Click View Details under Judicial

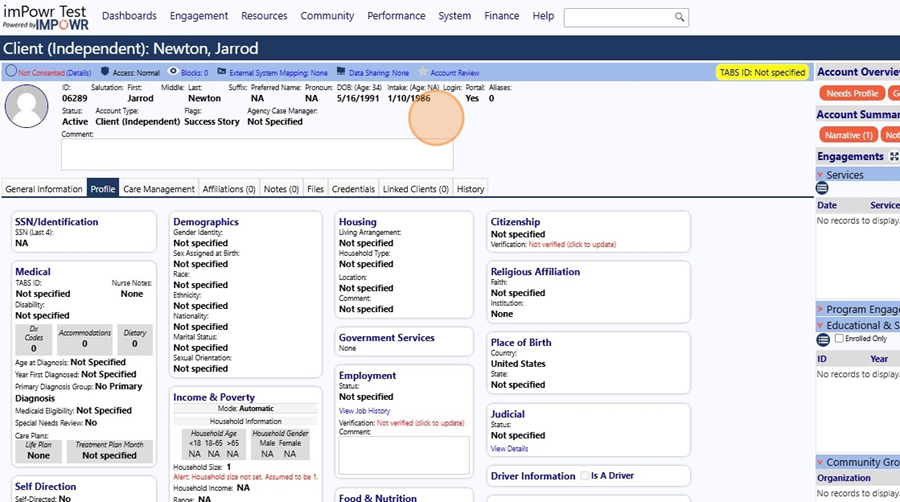click(509, 449)
